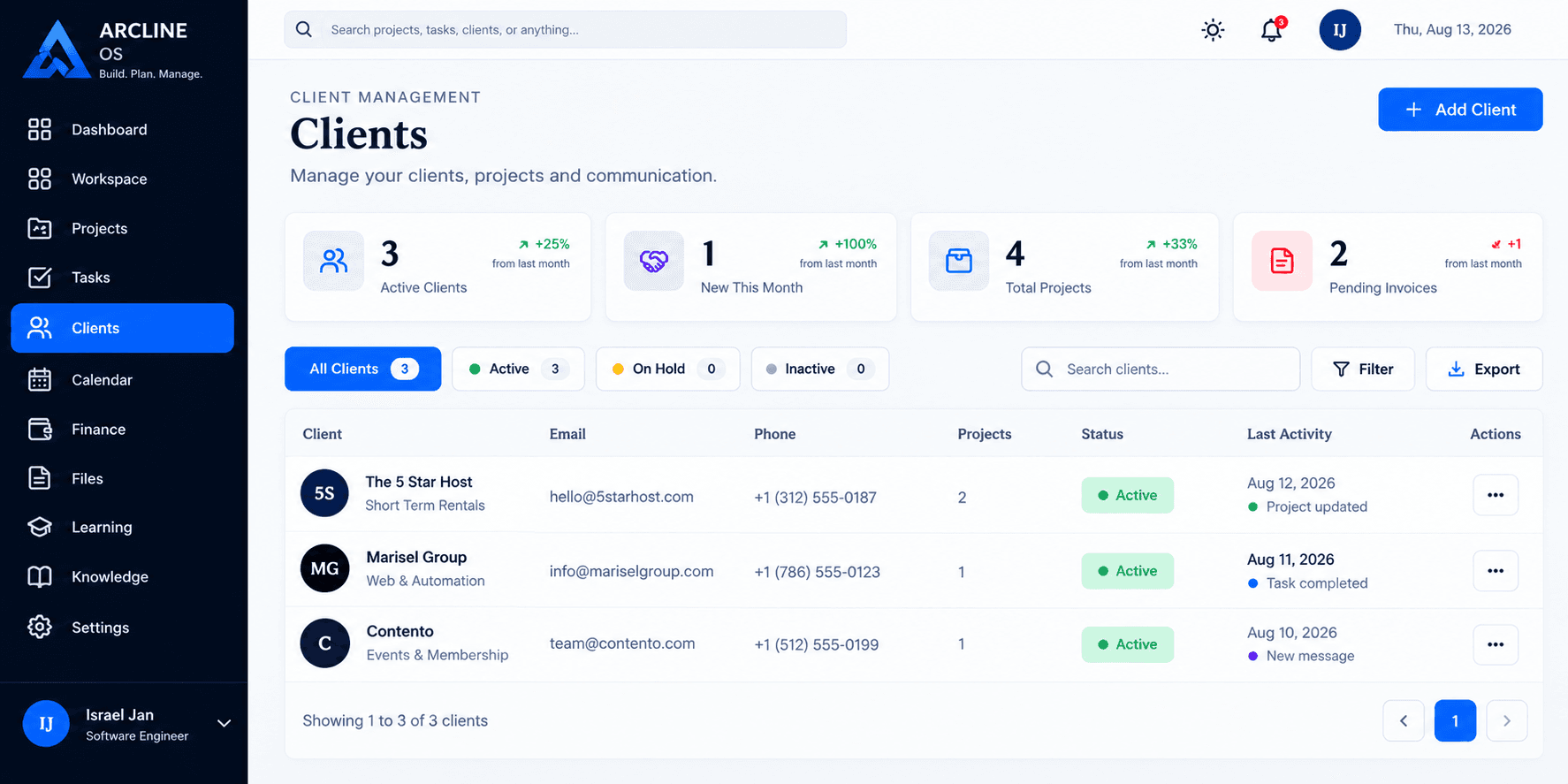
Task: Open the Contento client name
Action: tap(400, 631)
